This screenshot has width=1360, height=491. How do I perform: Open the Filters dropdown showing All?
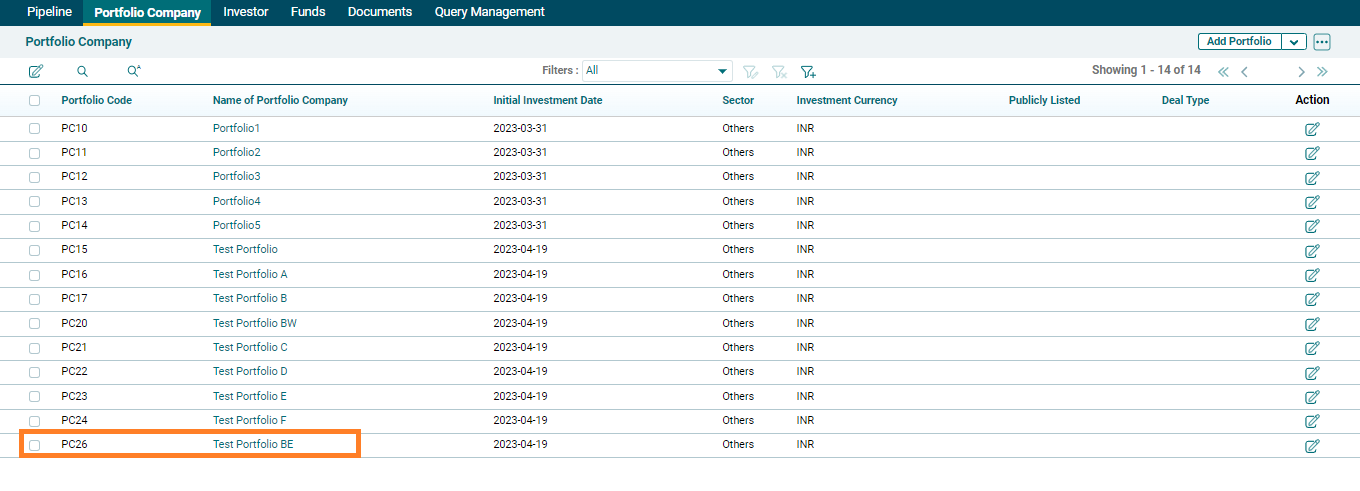click(x=657, y=71)
